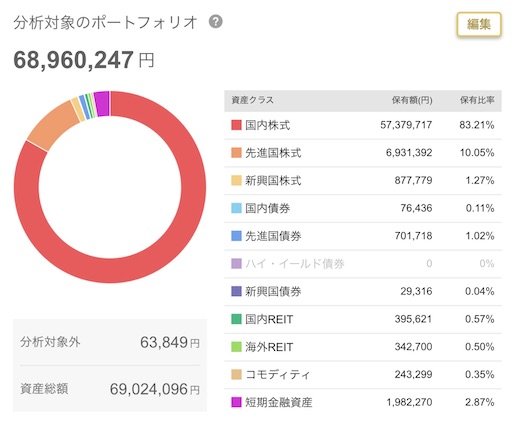
Task: Click the 国内株式 red color swatch
Action: (236, 125)
